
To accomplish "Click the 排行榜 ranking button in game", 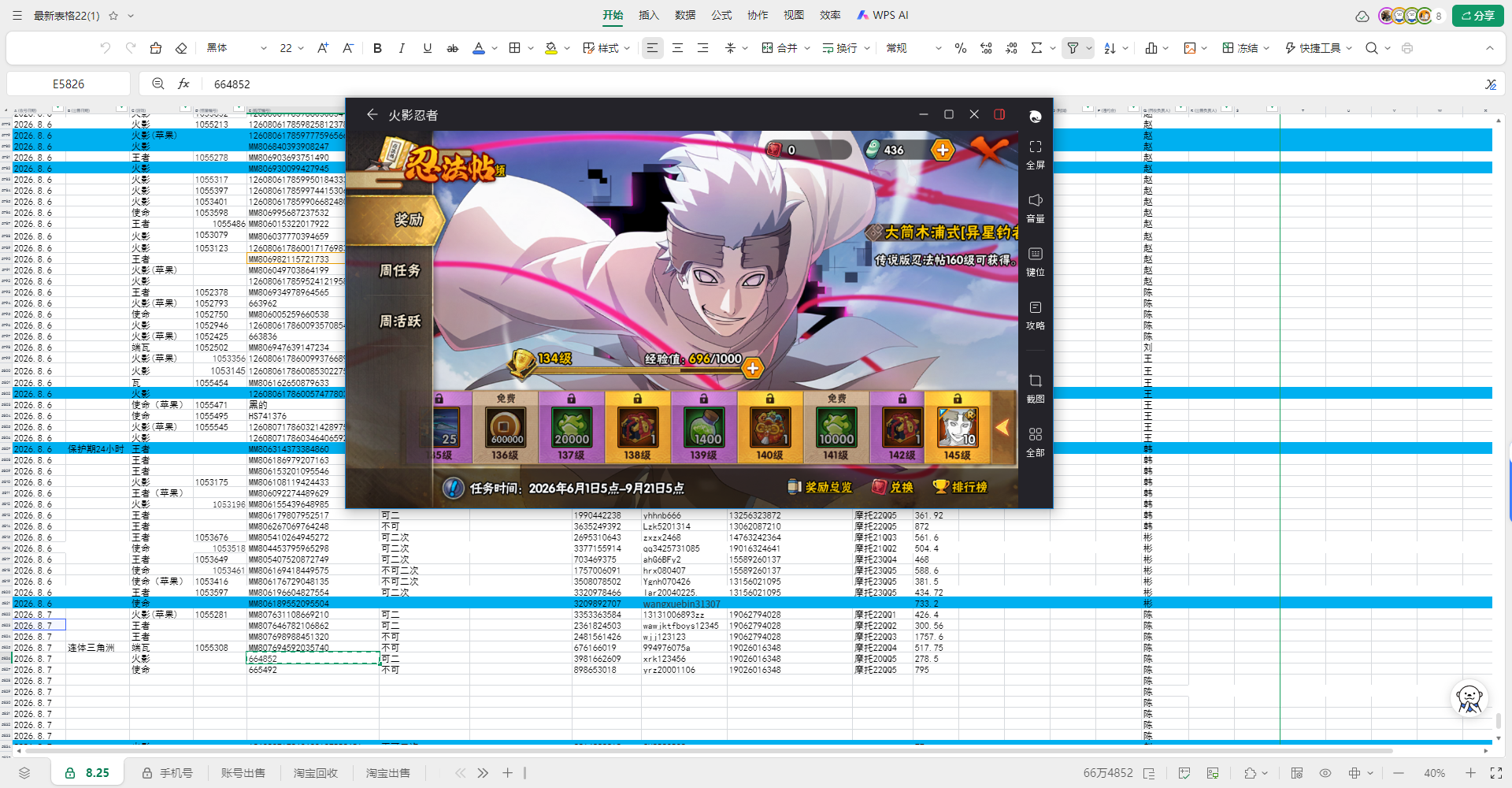I will click(x=960, y=487).
